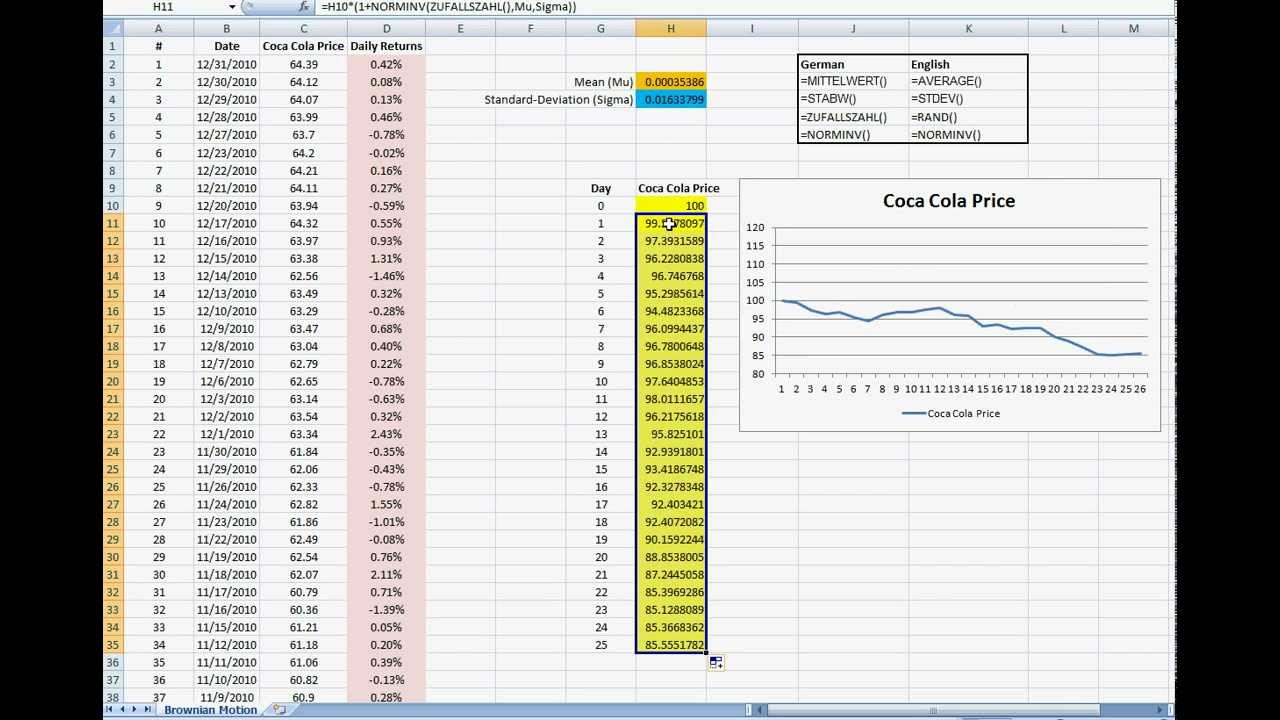Switch to the Brownian Motion sheet tab
The height and width of the screenshot is (720, 1280).
[x=211, y=710]
